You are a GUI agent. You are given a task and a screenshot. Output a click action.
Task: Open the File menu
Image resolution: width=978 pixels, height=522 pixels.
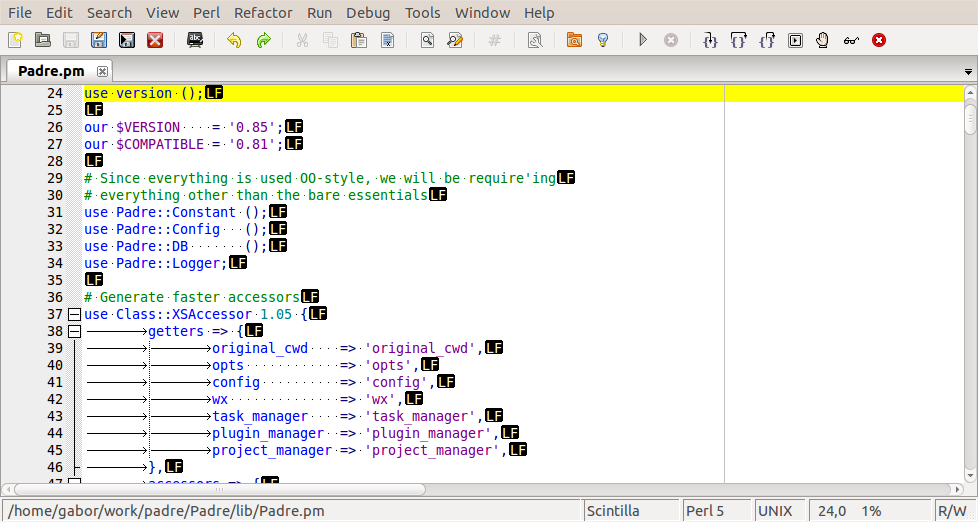19,12
